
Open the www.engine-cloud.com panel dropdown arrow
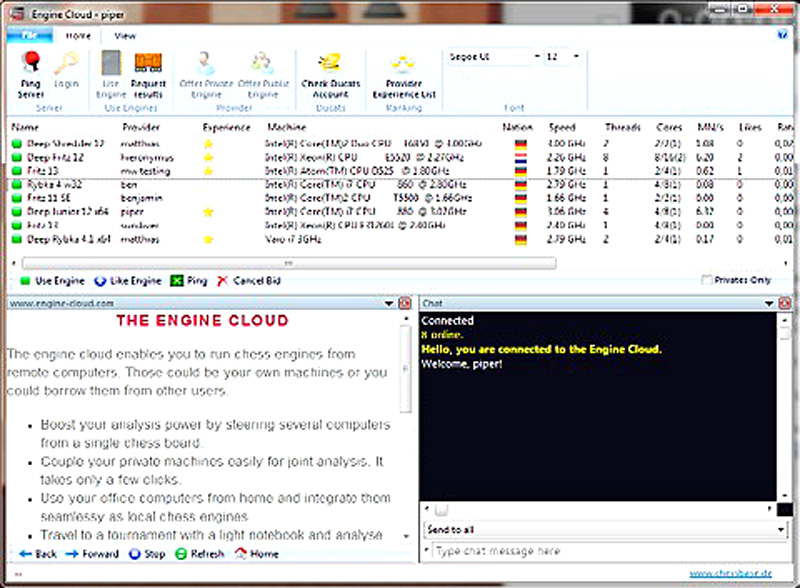pos(389,304)
